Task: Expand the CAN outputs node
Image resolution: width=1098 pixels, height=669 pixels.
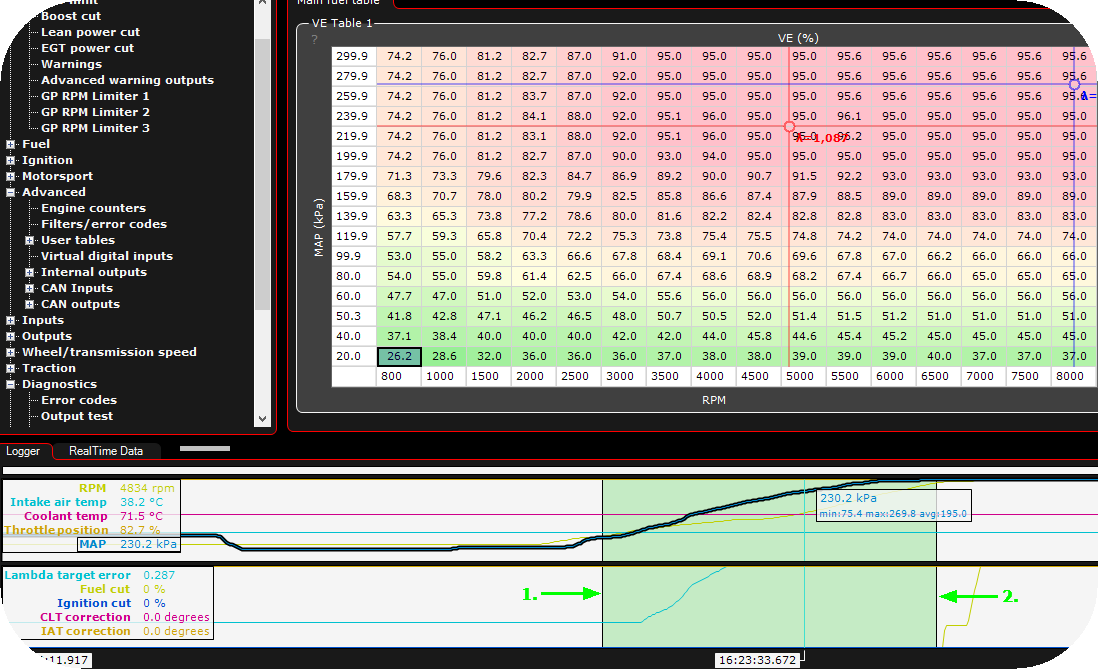Action: click(x=29, y=305)
